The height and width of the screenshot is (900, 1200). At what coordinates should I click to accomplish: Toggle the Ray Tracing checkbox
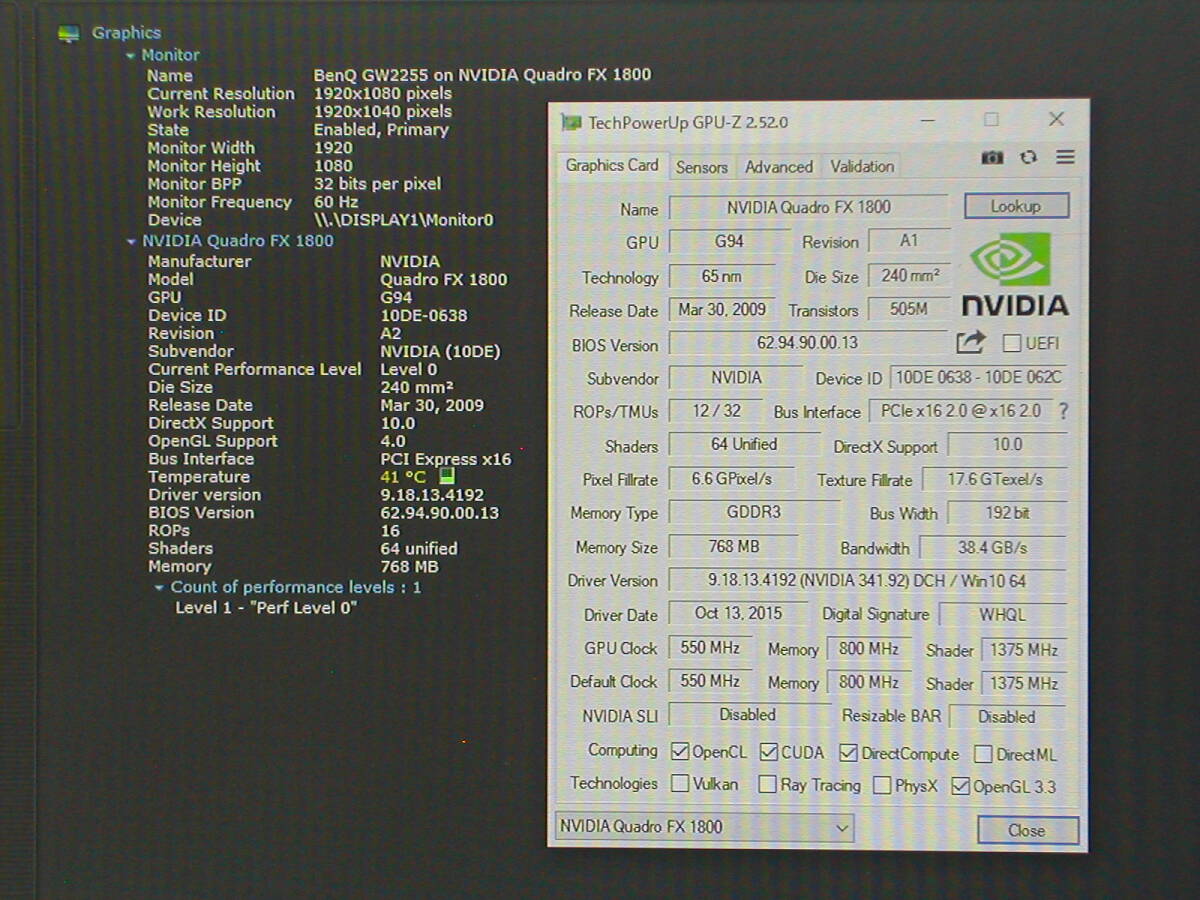(x=767, y=785)
